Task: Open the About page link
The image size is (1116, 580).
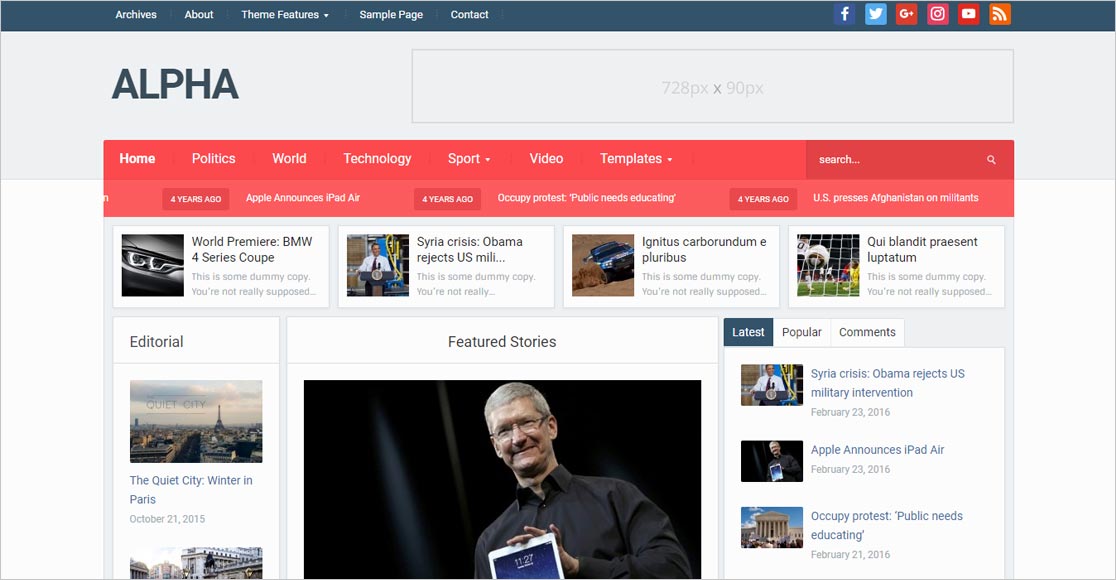Action: point(199,14)
